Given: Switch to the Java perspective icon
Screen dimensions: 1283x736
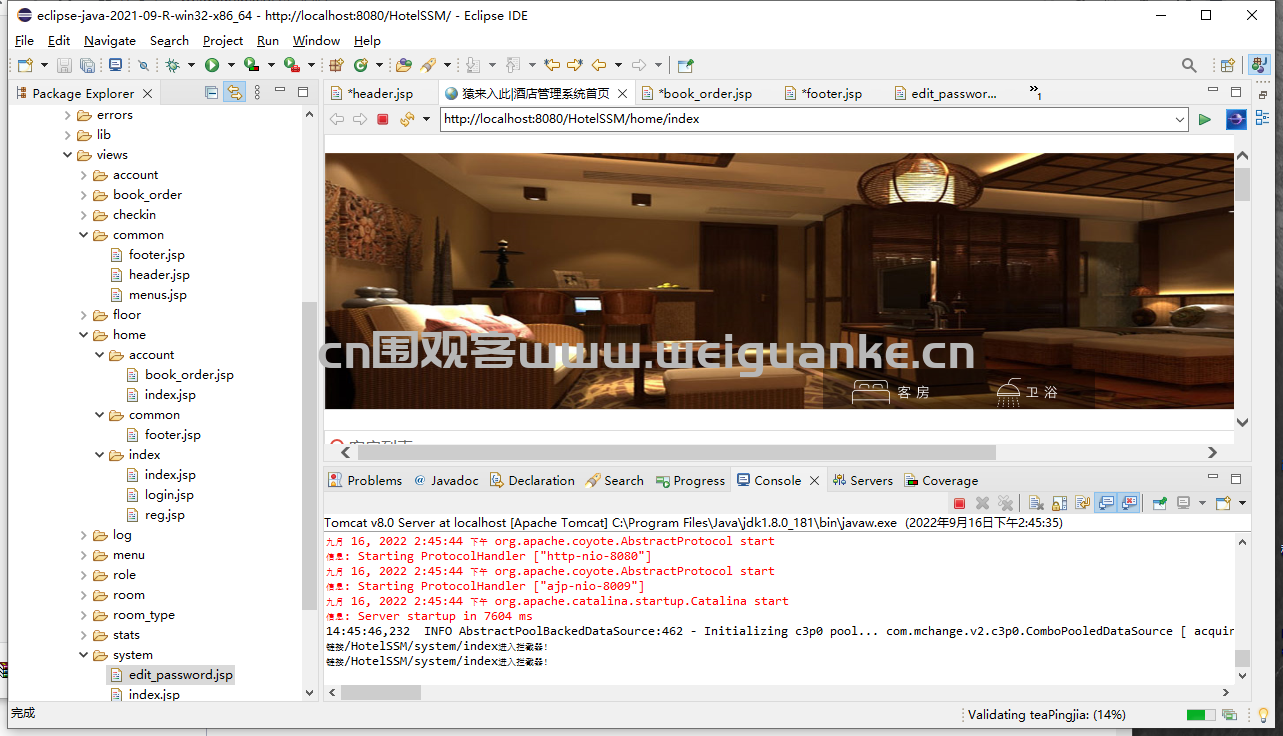Looking at the screenshot, I should 1258,65.
